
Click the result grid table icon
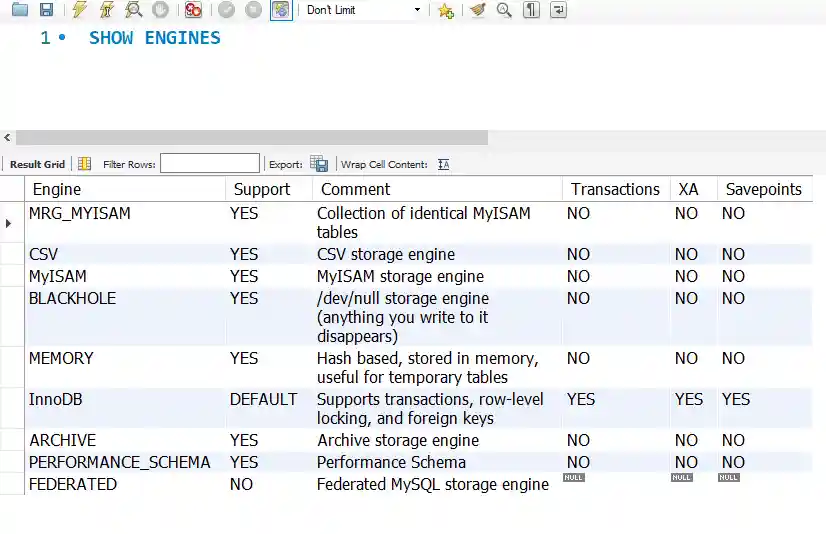[x=84, y=164]
